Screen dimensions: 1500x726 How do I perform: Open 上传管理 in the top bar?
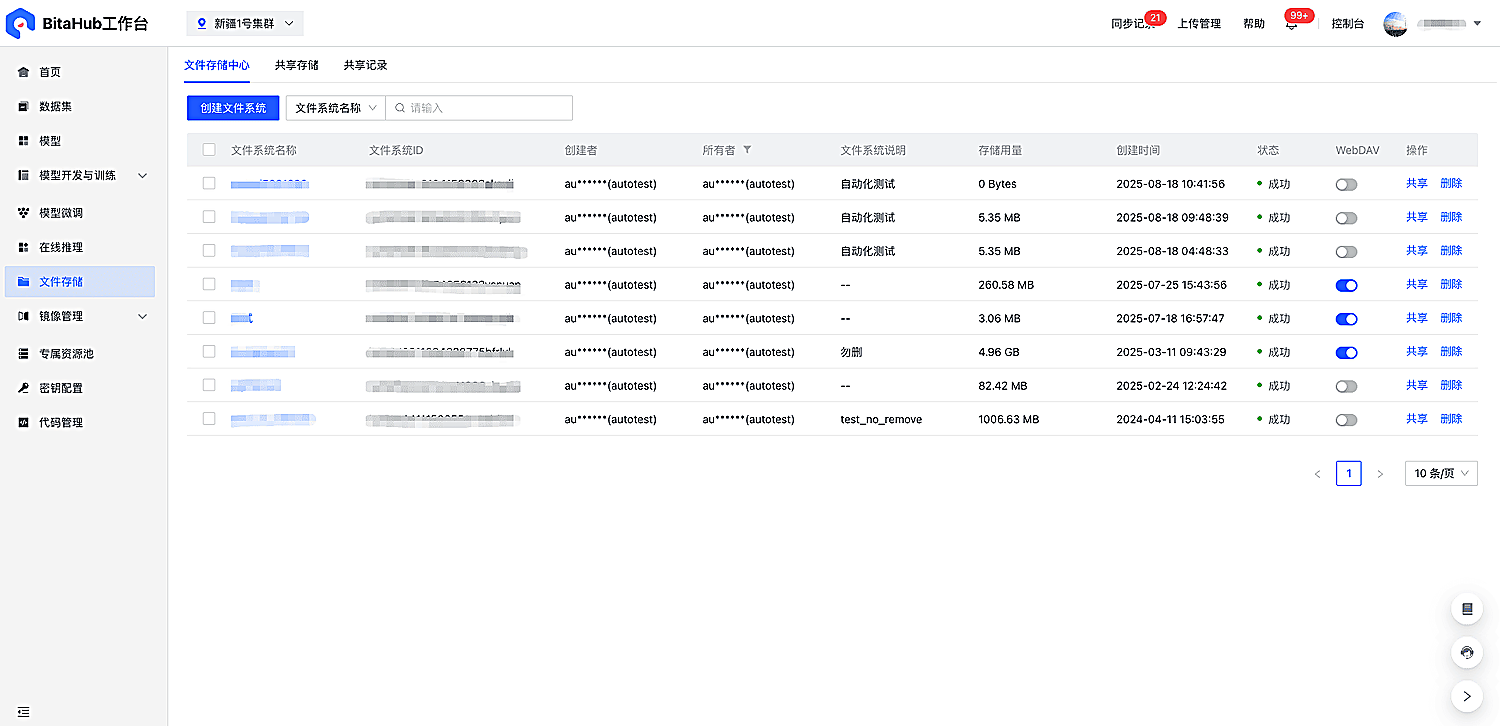coord(1199,24)
